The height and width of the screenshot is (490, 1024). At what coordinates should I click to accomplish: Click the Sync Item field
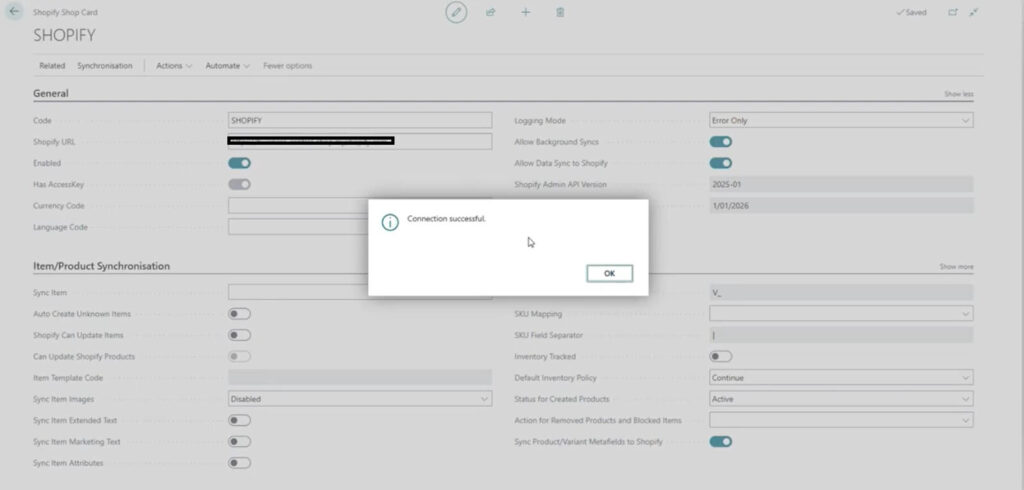tap(298, 293)
